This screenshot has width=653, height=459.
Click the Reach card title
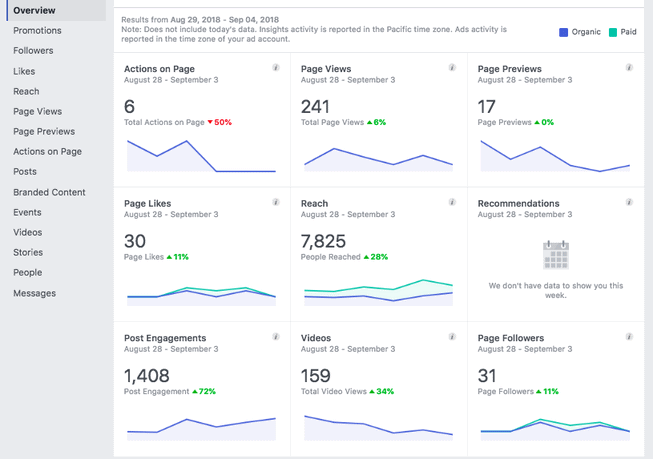[314, 204]
